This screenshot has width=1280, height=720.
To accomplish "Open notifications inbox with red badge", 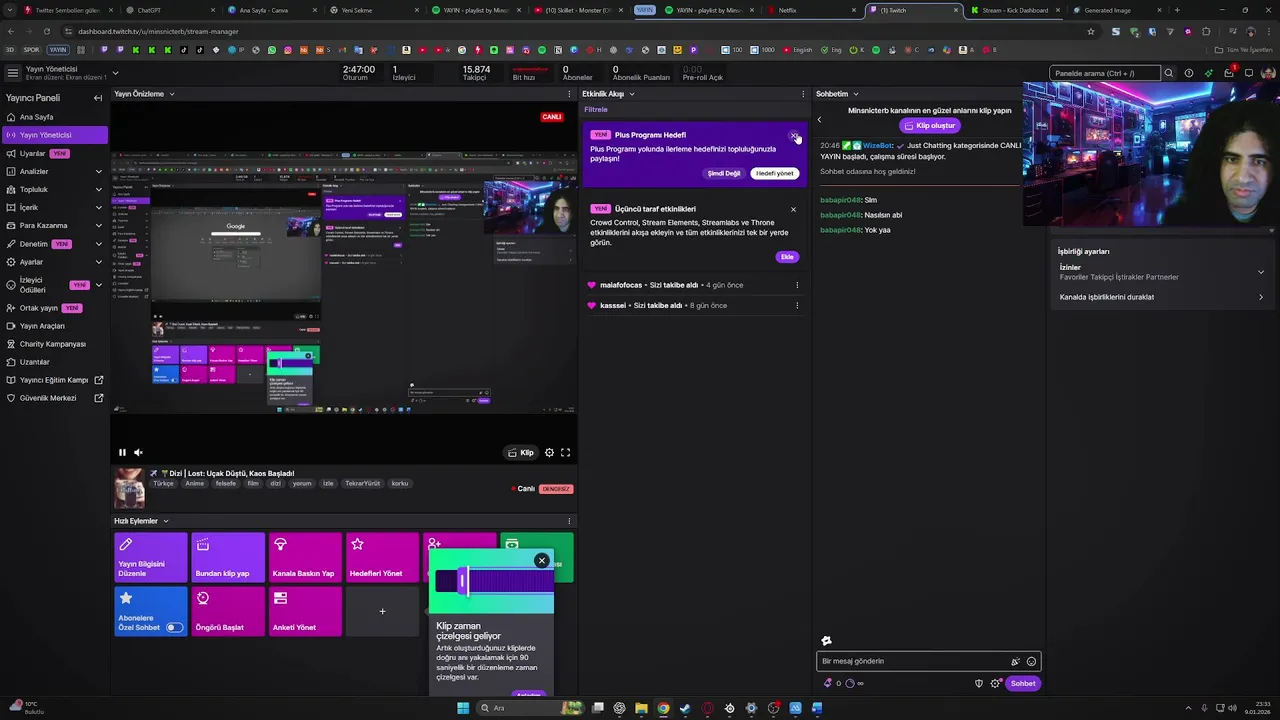I will (x=1229, y=73).
